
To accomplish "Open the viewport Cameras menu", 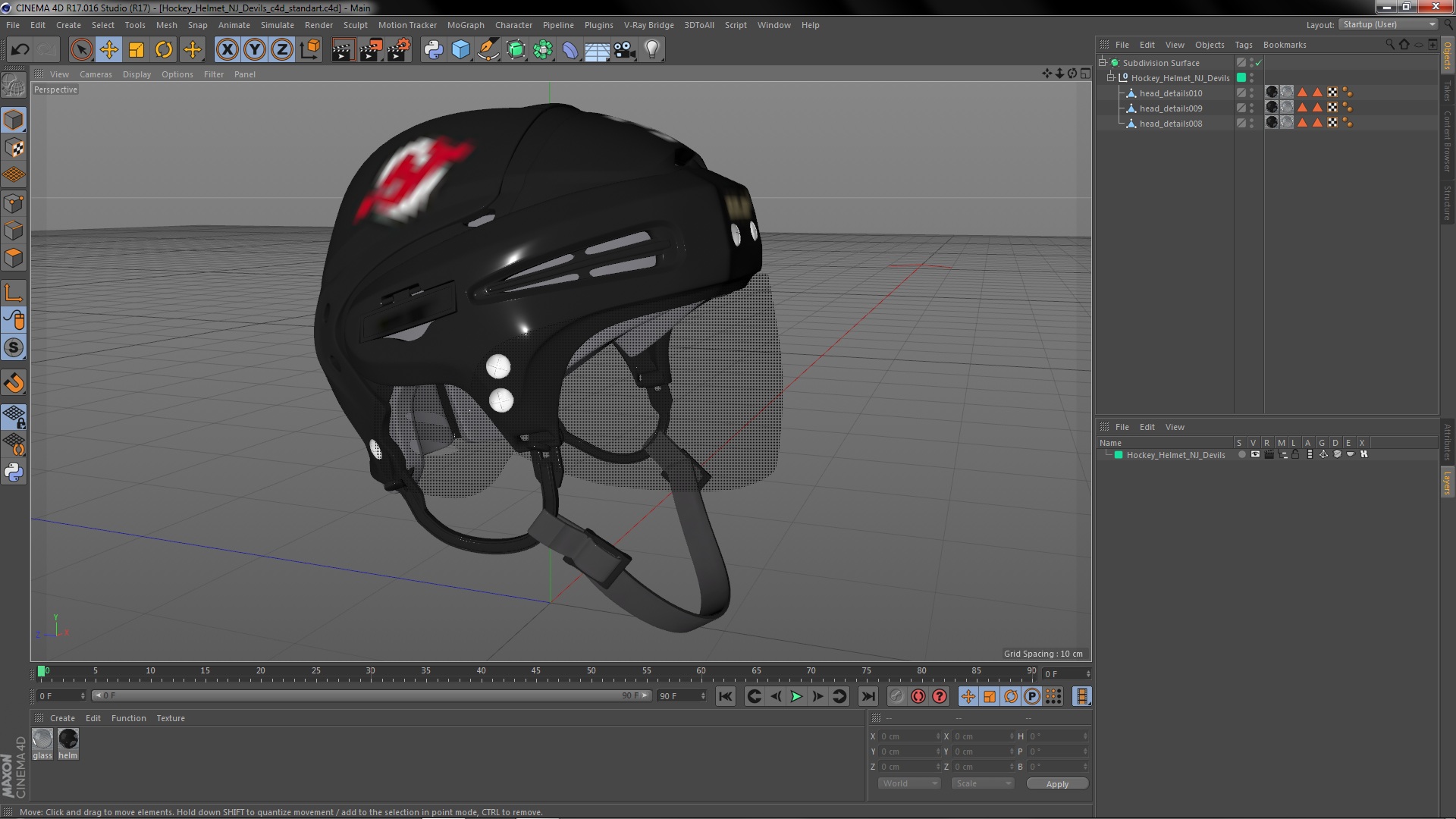I will click(96, 74).
